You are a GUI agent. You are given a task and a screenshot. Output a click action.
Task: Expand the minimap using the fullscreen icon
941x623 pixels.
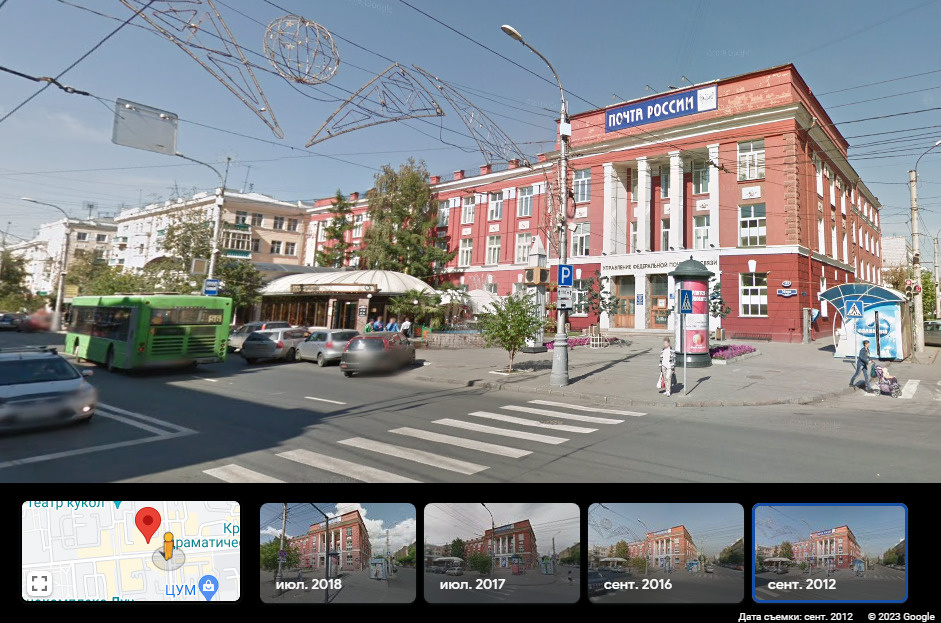[40, 583]
